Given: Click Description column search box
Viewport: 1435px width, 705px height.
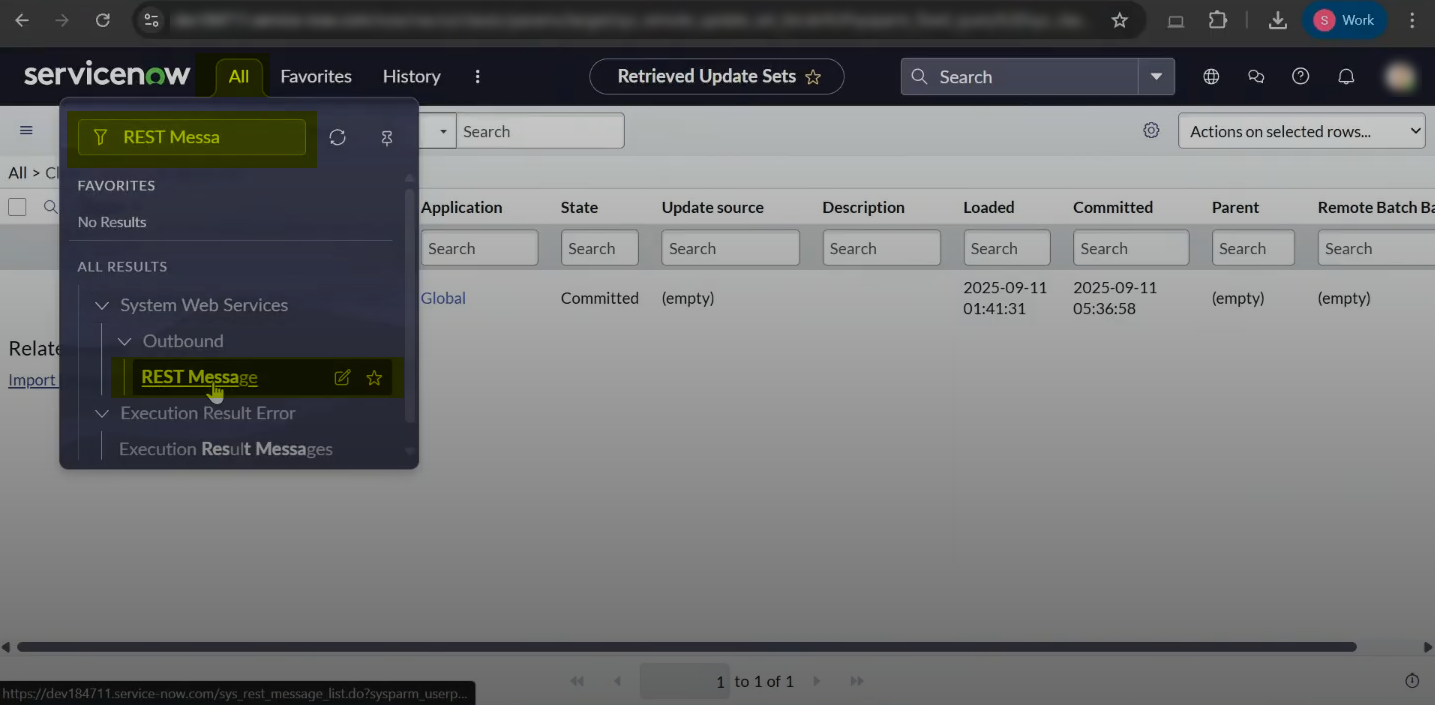Looking at the screenshot, I should tap(881, 248).
